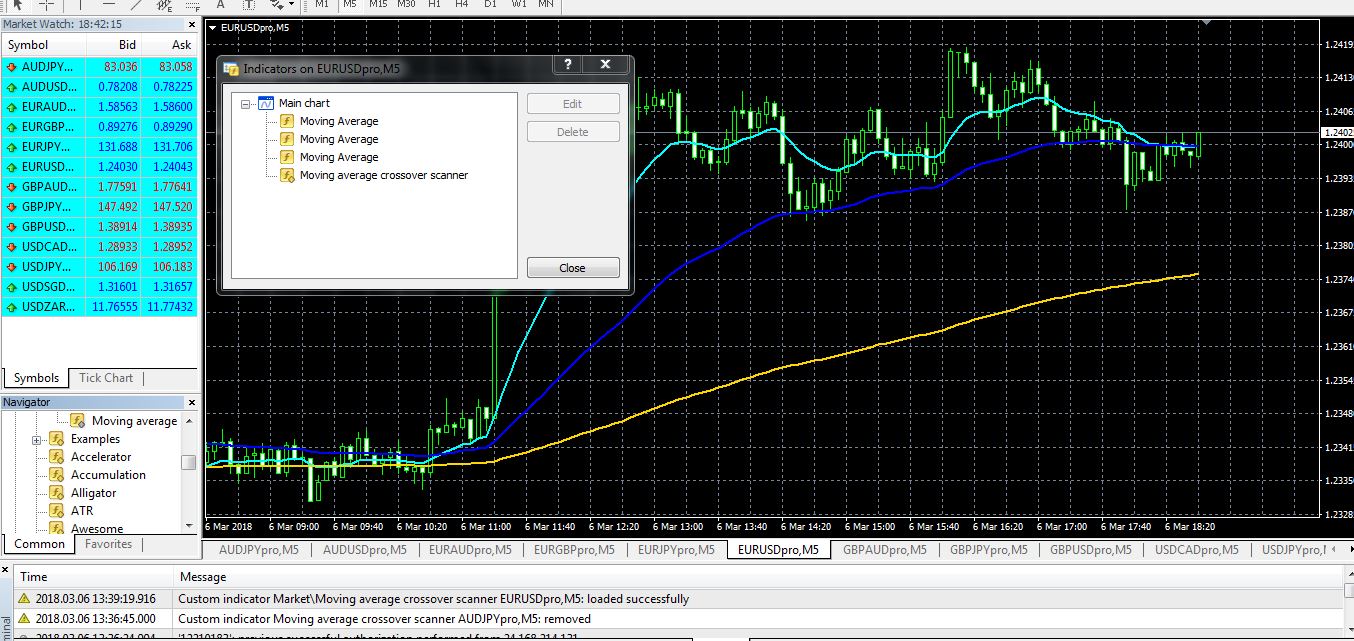Viewport: 1354px width, 641px height.
Task: Select Awesome indicator in Navigator
Action: (x=97, y=528)
